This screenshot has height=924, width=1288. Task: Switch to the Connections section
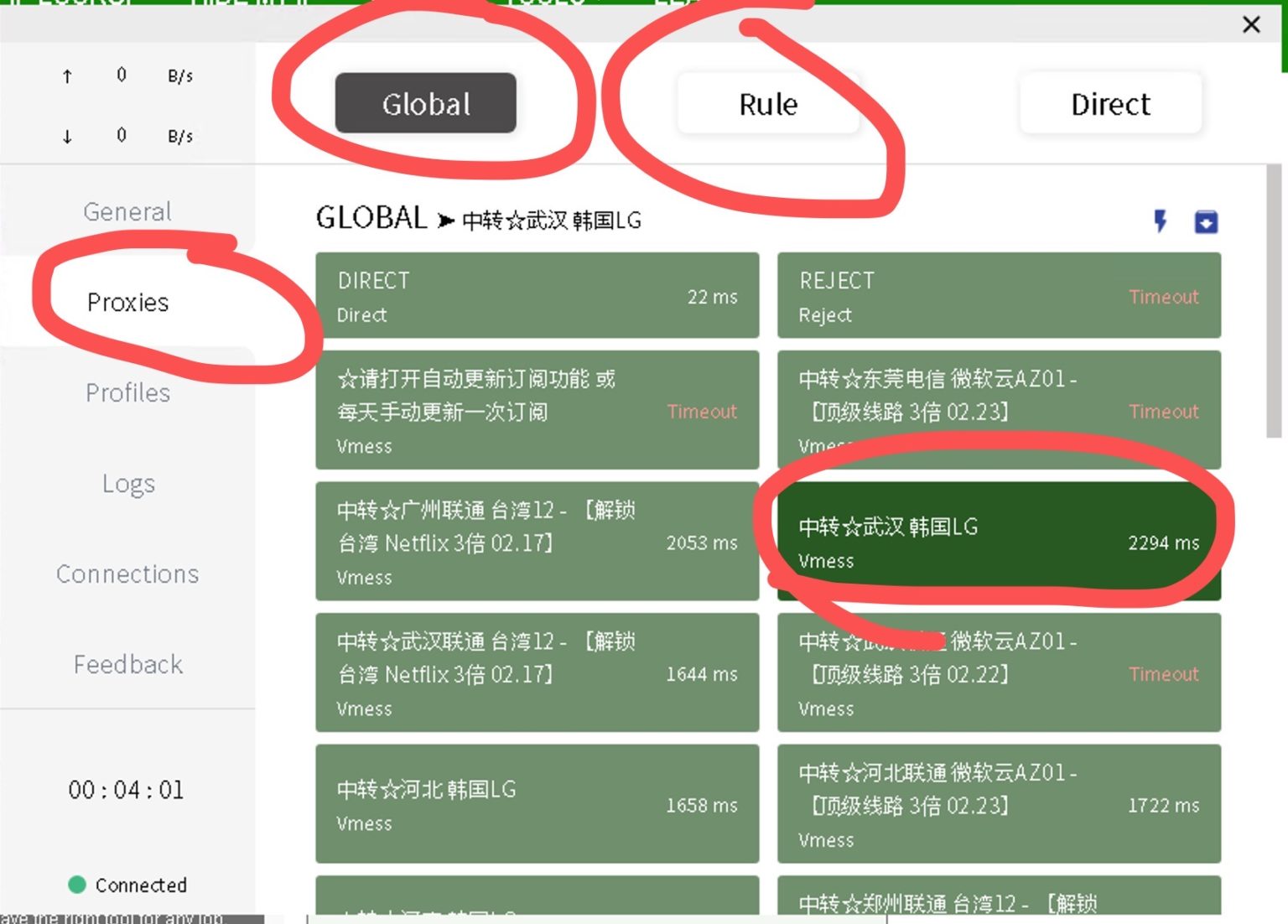[x=127, y=574]
